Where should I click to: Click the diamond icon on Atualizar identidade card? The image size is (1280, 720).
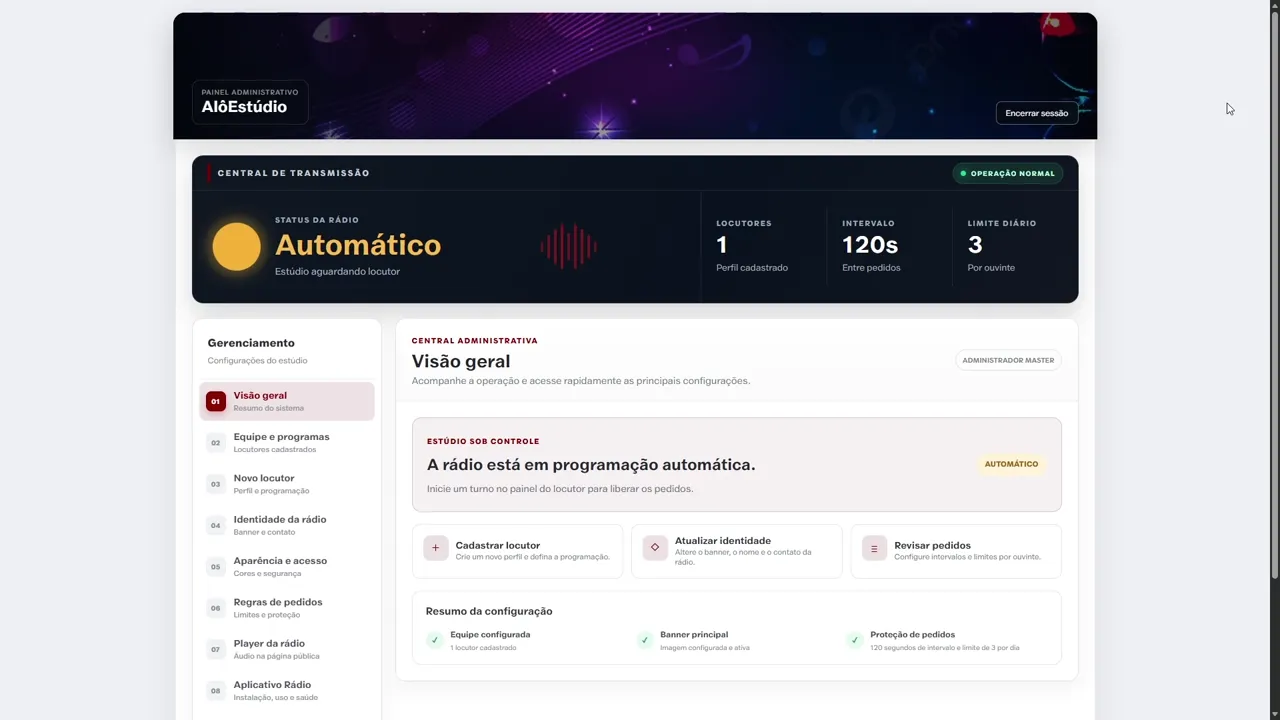(x=655, y=547)
